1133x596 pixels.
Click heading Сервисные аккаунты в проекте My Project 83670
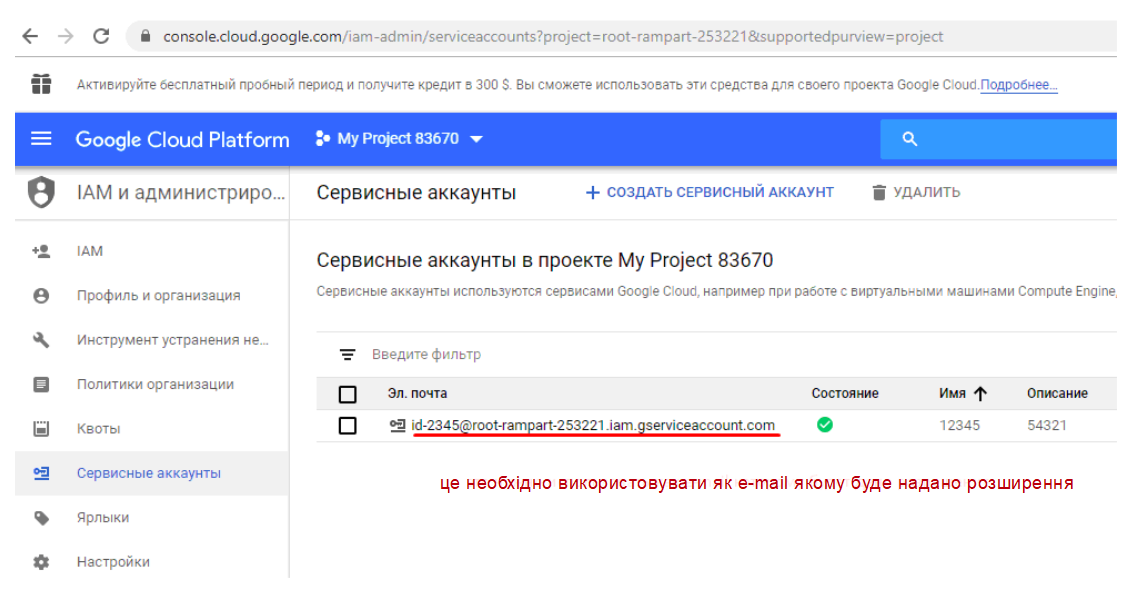coord(545,260)
